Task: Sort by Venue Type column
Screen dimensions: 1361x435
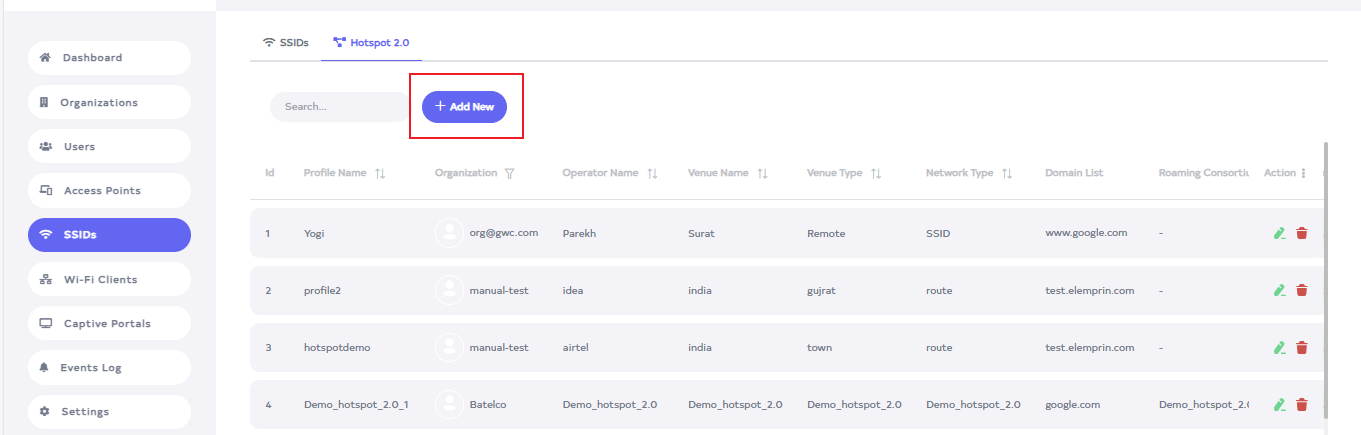Action: tap(876, 173)
